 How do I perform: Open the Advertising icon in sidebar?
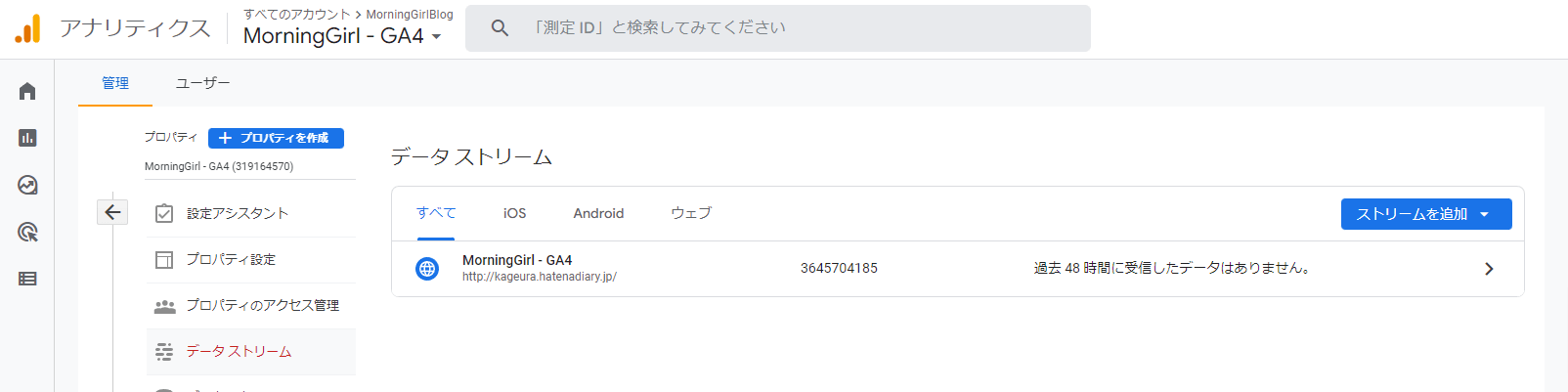pos(27,232)
